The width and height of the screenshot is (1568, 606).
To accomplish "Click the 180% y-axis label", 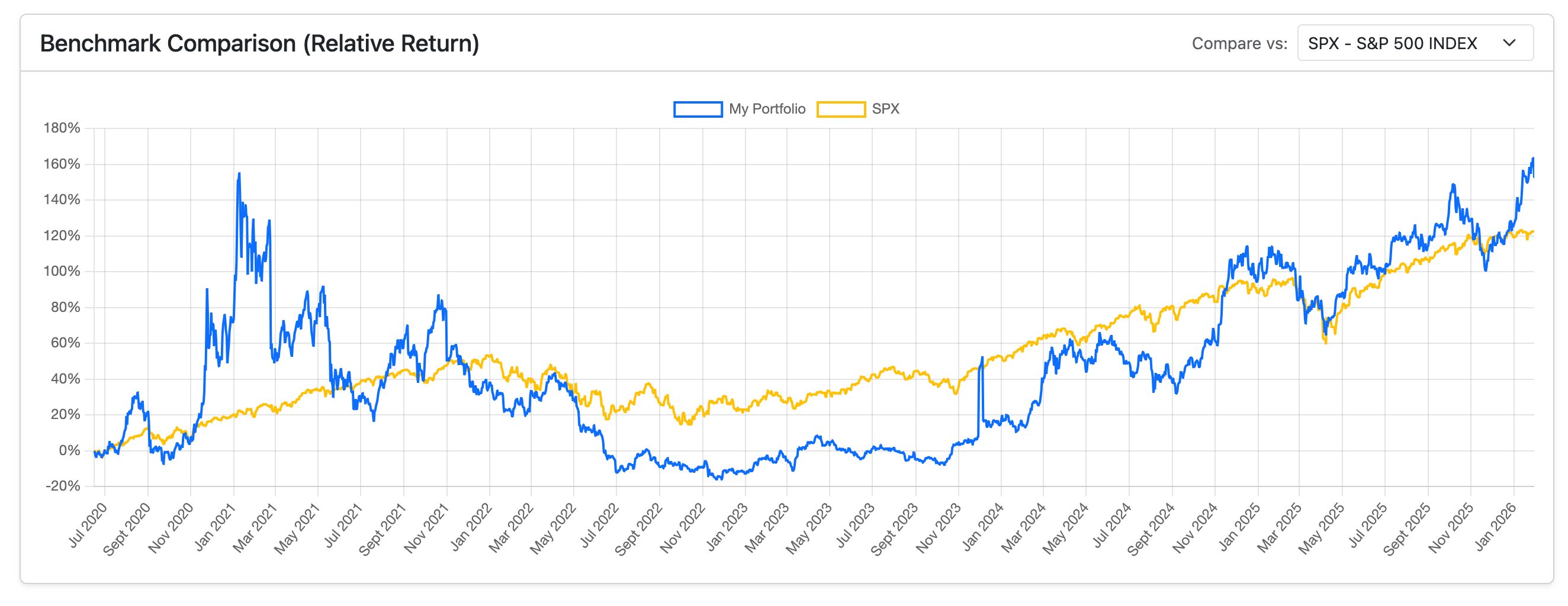I will tap(63, 128).
